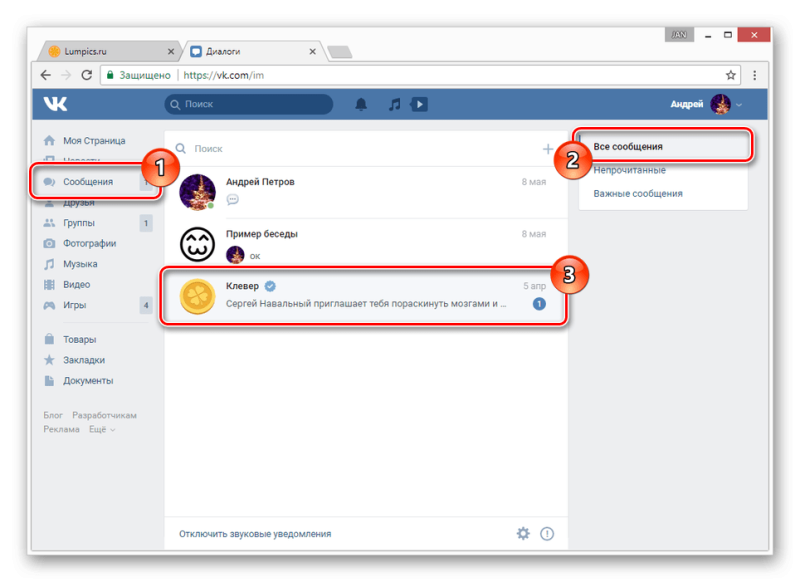800x582 pixels.
Task: Open Моя Страница in sidebar
Action: point(94,141)
